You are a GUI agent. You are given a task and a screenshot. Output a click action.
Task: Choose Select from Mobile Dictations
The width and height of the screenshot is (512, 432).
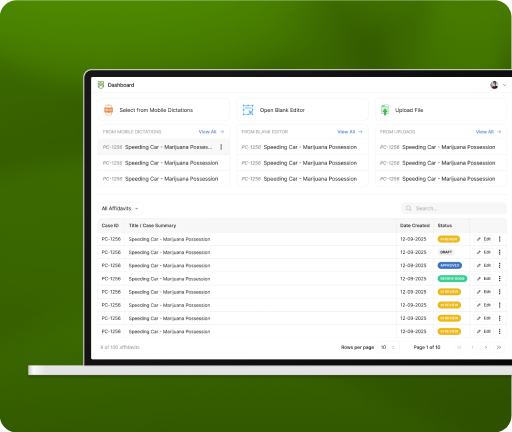[x=163, y=110]
